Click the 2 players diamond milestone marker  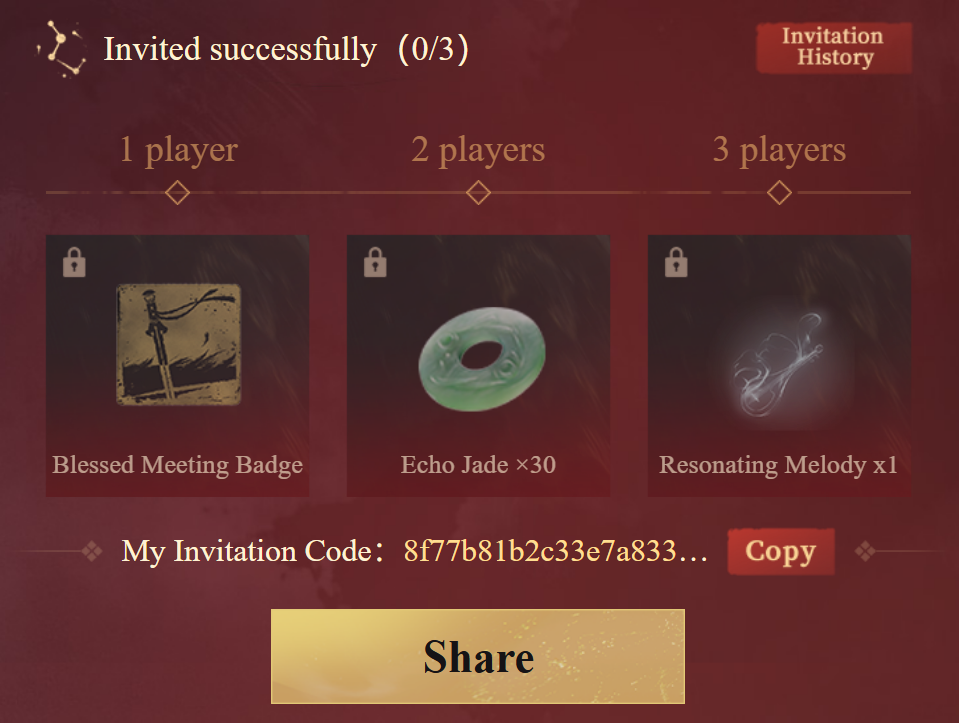pos(478,193)
